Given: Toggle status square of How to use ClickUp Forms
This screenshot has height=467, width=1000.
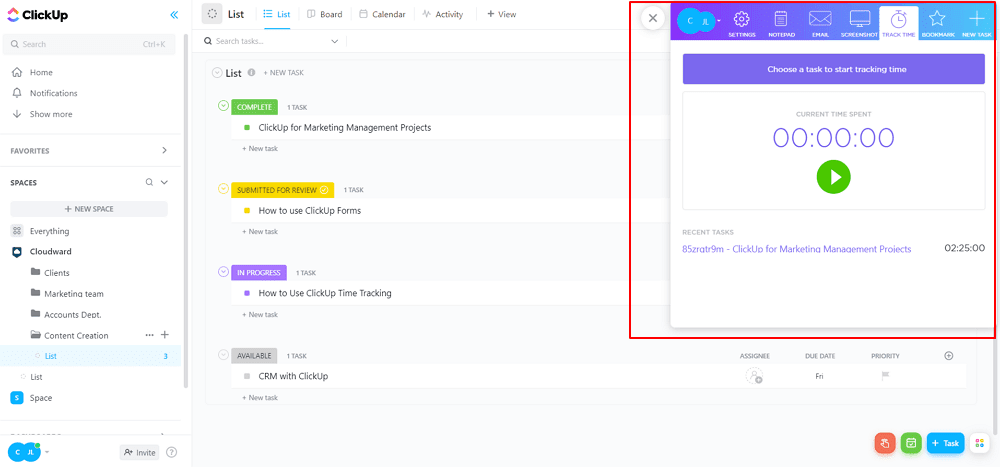Looking at the screenshot, I should (x=247, y=211).
